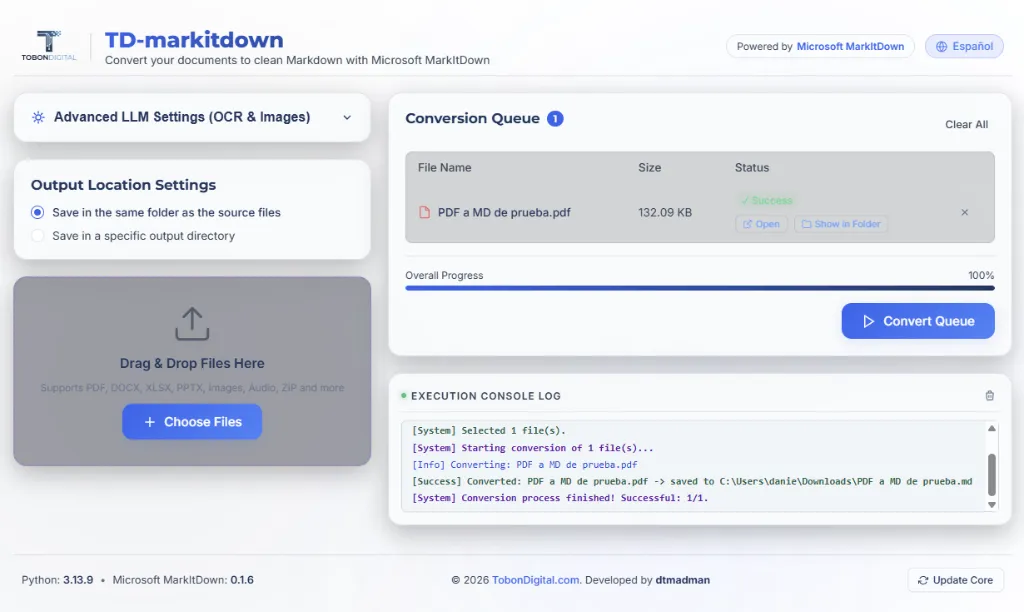
Task: Click the Size column header
Action: click(x=649, y=168)
